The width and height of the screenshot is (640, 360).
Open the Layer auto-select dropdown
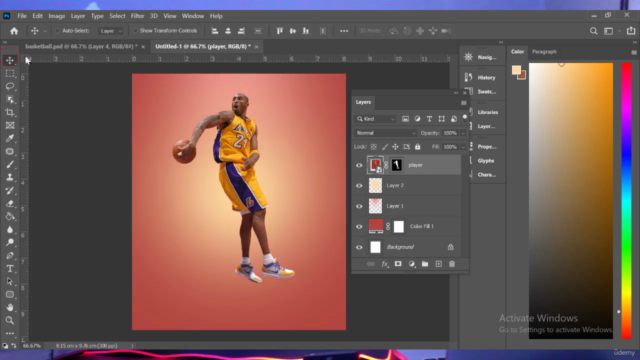(x=110, y=31)
